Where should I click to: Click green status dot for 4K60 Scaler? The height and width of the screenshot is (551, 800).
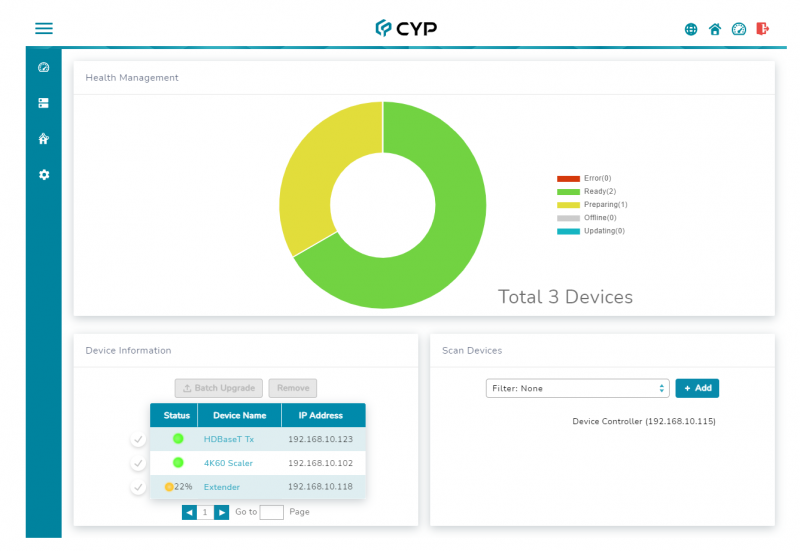pos(178,463)
